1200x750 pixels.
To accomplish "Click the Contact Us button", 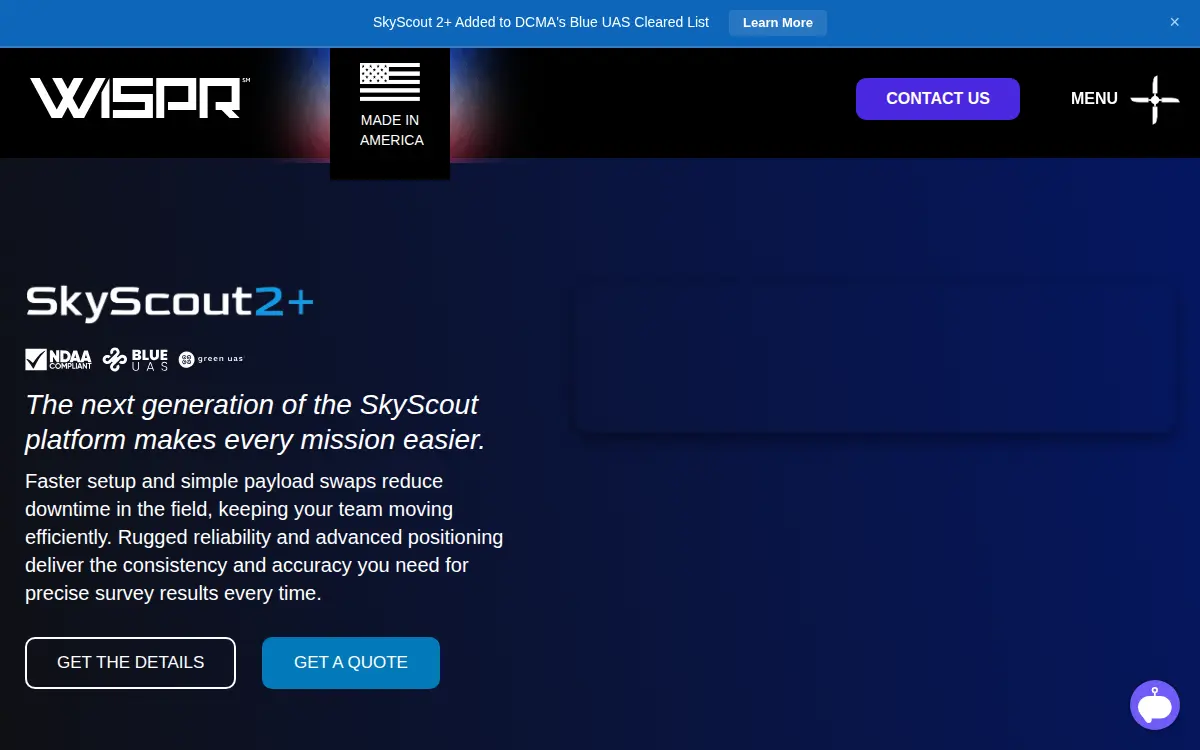I will 938,99.
